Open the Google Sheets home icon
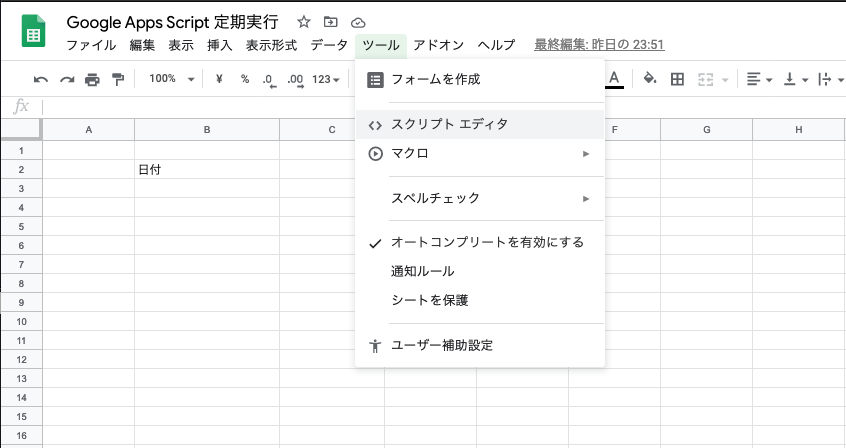 click(33, 32)
